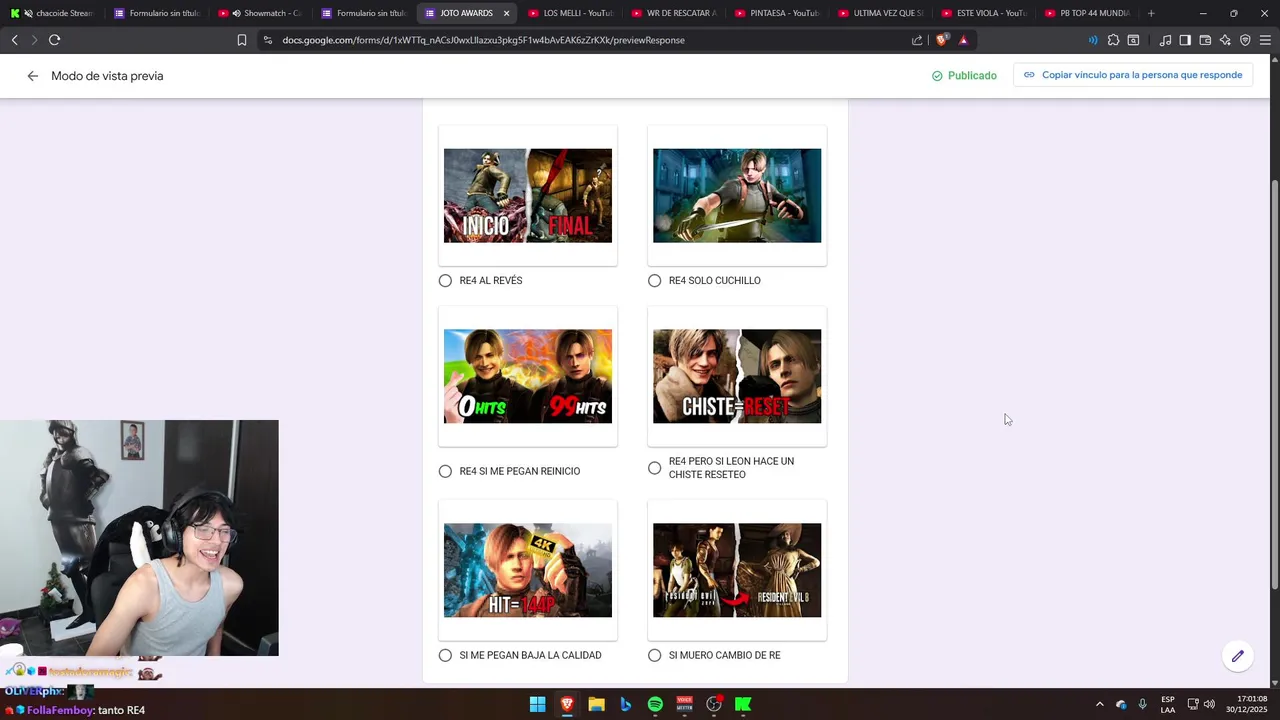The height and width of the screenshot is (720, 1280).
Task: Click the pencil edit form floating button
Action: pyautogui.click(x=1238, y=656)
